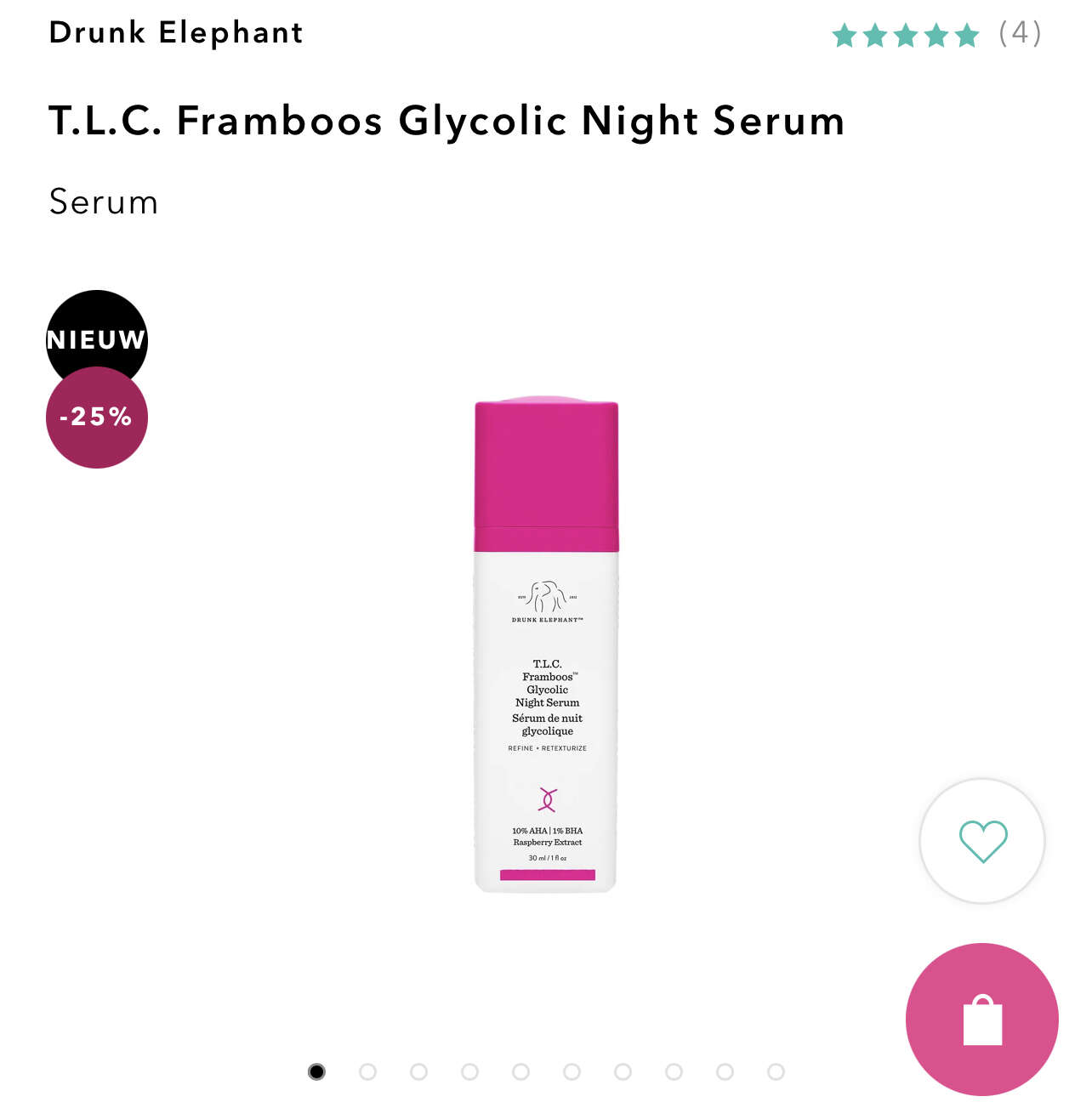Select the third carousel image dot
Viewport: 1092px width, 1108px height.
coord(418,1071)
